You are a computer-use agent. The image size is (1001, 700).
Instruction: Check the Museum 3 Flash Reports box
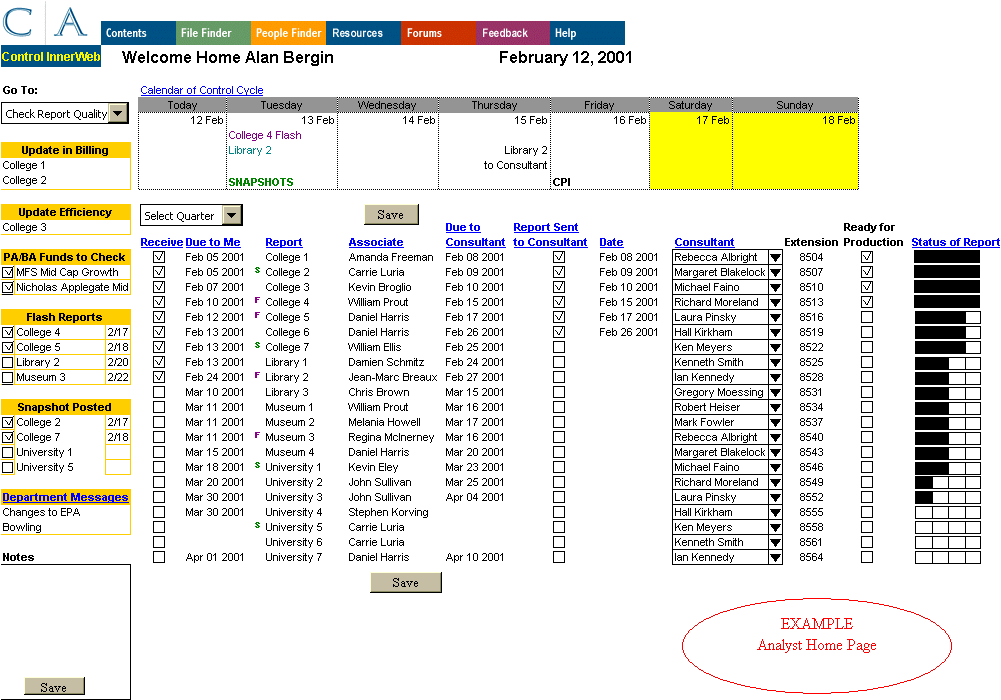[8, 377]
